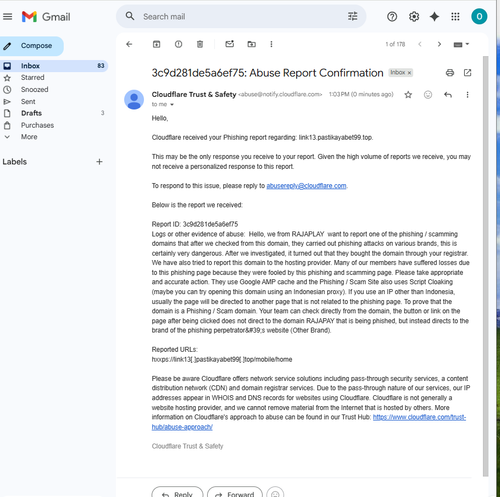The width and height of the screenshot is (500, 497).
Task: Open Sent folder
Action: tap(28, 101)
